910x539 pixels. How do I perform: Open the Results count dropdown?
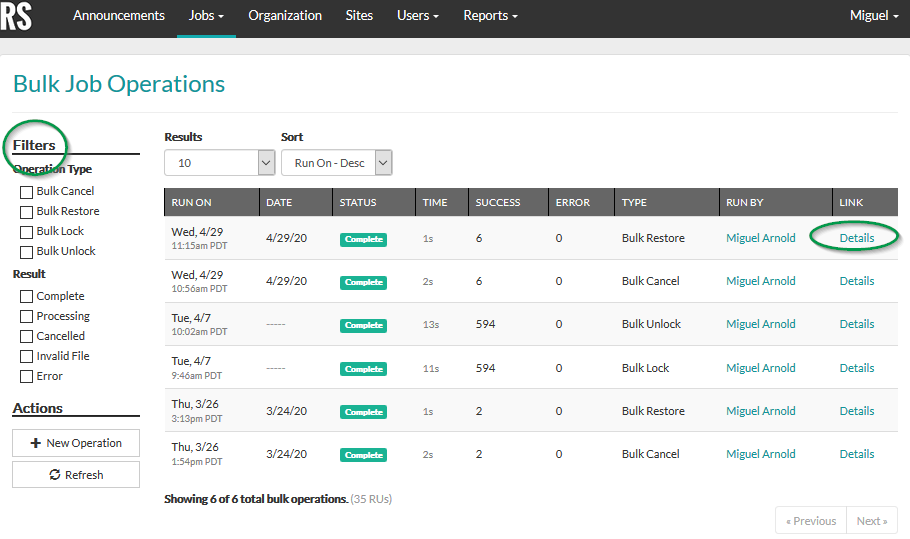pos(219,163)
